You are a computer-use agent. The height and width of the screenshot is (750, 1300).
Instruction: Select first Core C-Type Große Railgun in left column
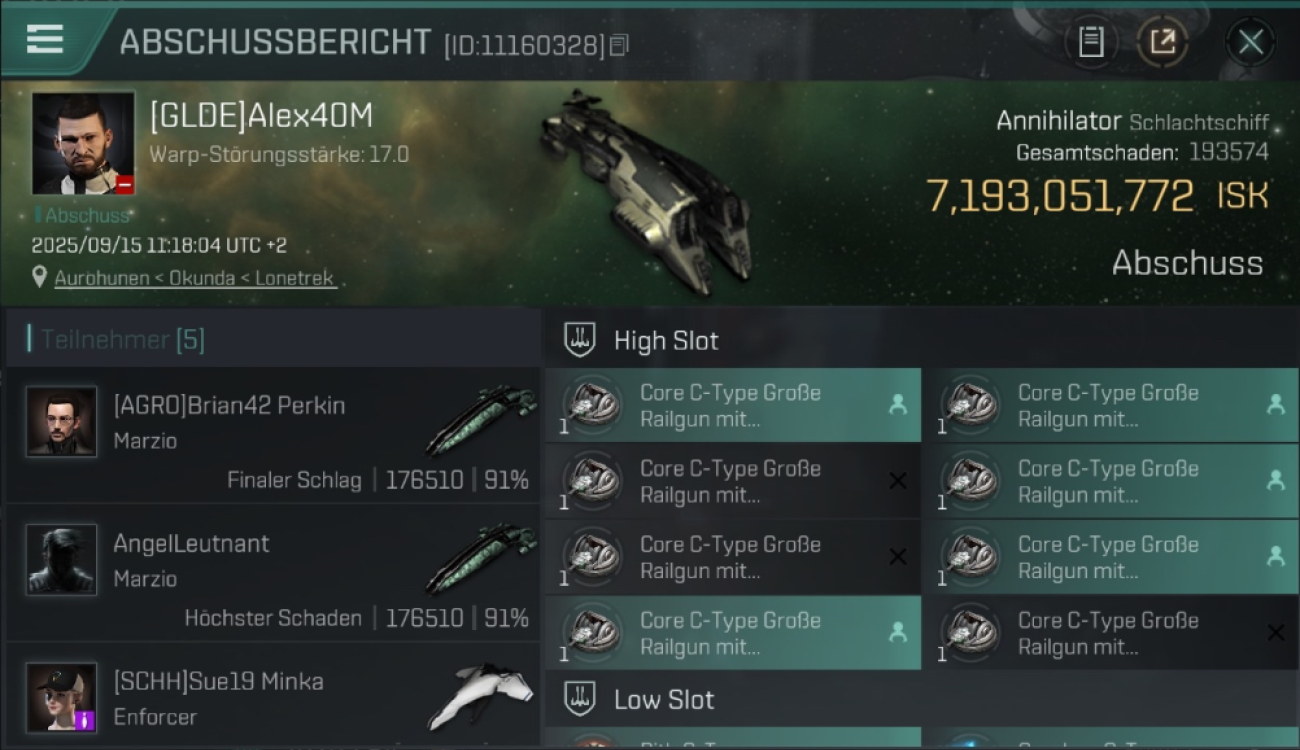click(x=733, y=405)
